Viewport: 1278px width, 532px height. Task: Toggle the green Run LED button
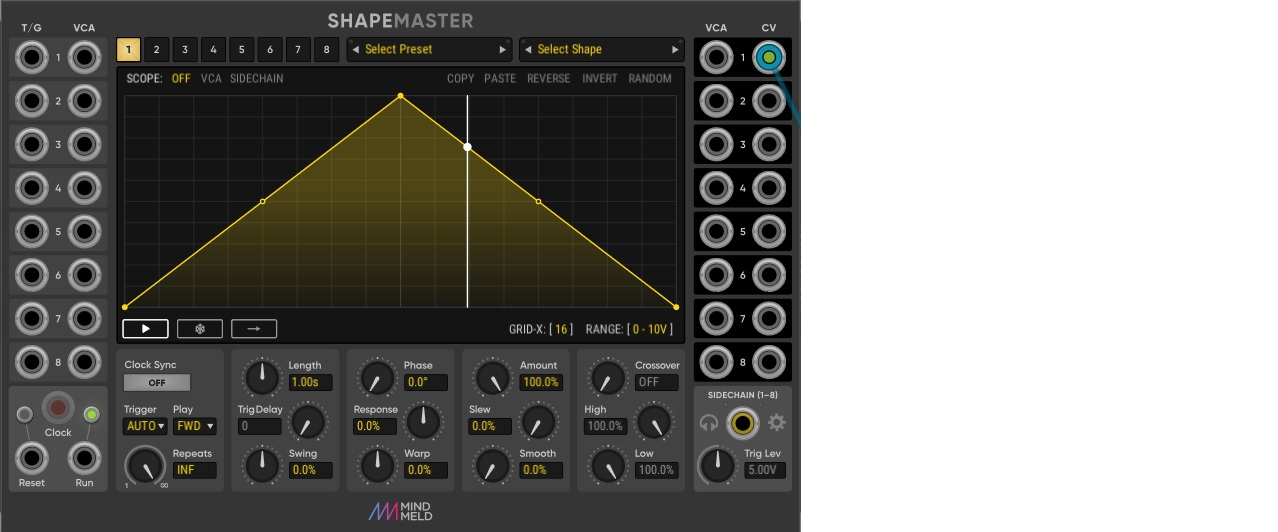pyautogui.click(x=91, y=414)
